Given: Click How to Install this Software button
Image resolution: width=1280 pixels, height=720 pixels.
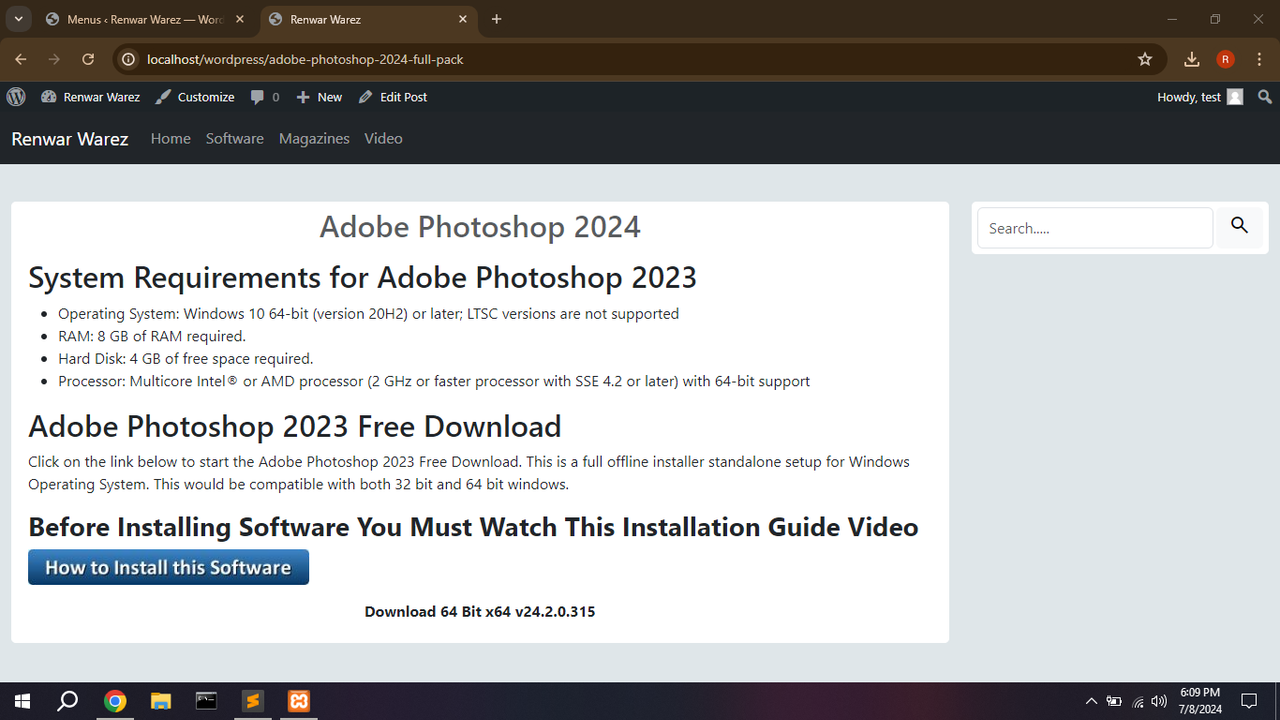Looking at the screenshot, I should (168, 567).
